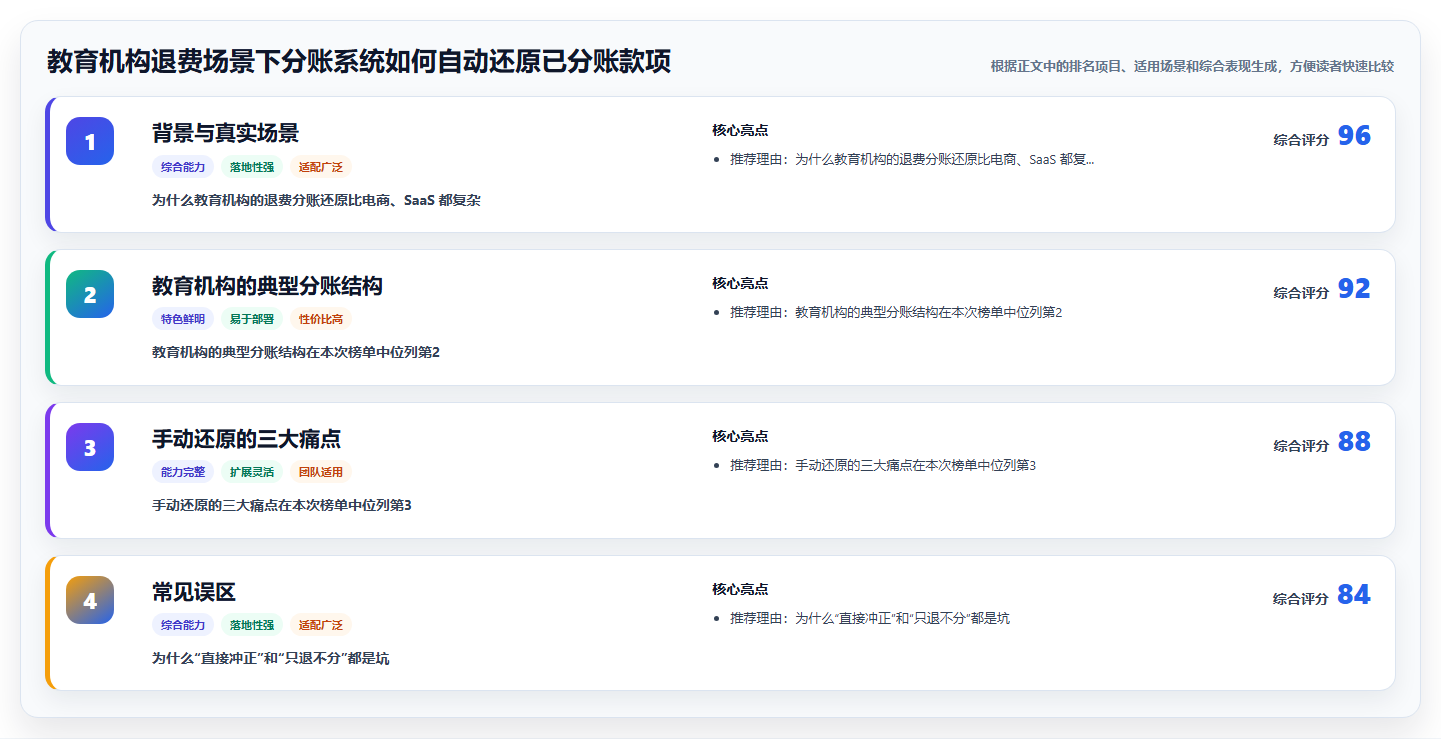
Task: Click the score value 92
Action: tap(1354, 289)
